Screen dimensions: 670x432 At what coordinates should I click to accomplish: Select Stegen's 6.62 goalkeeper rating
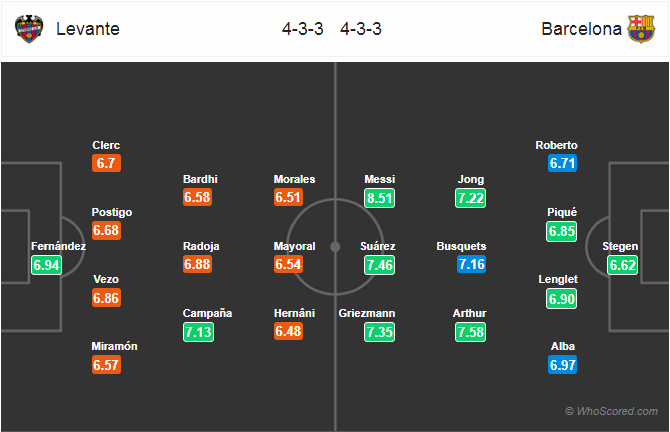coord(622,265)
